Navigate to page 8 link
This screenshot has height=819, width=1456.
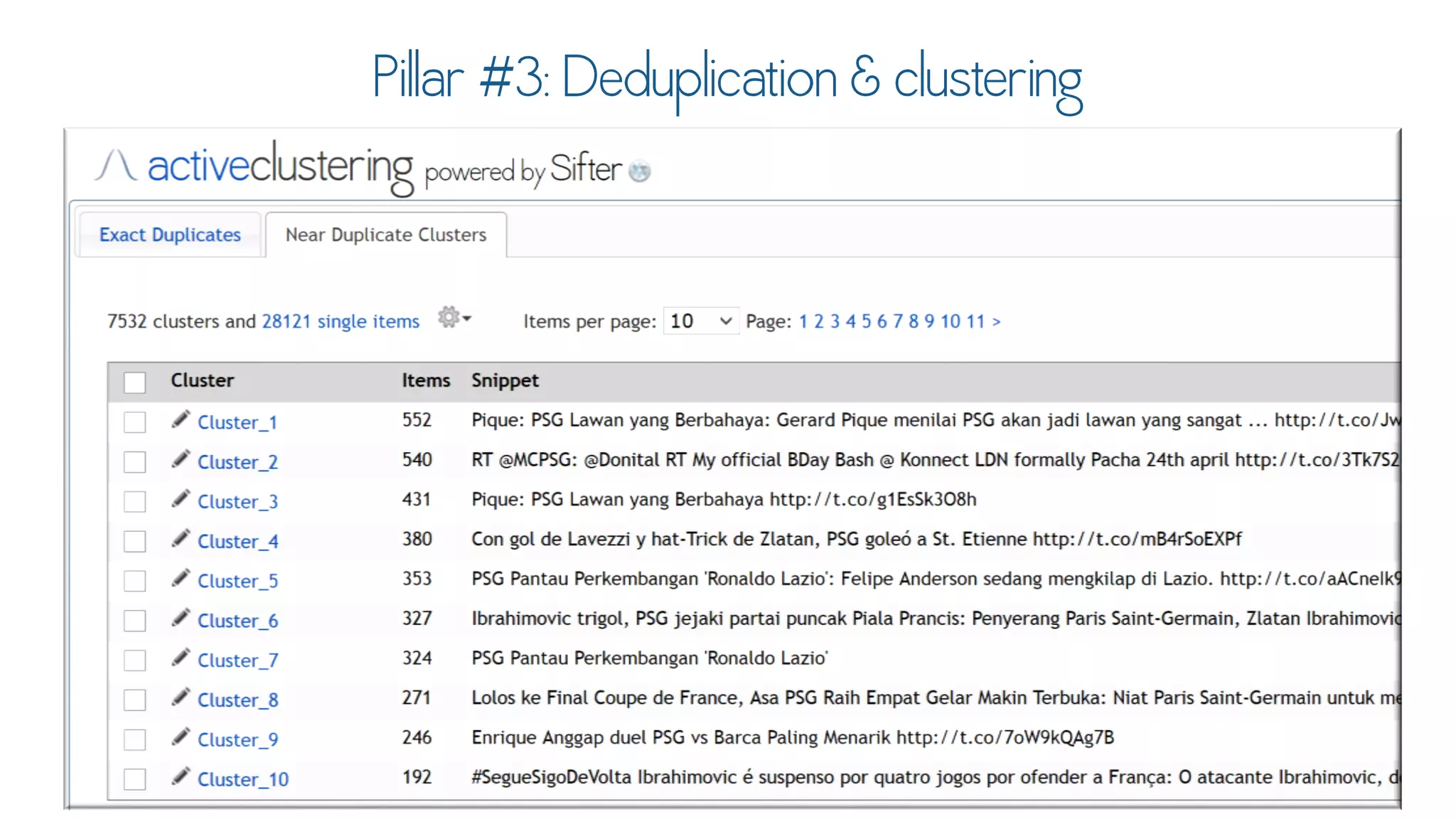[x=914, y=321]
